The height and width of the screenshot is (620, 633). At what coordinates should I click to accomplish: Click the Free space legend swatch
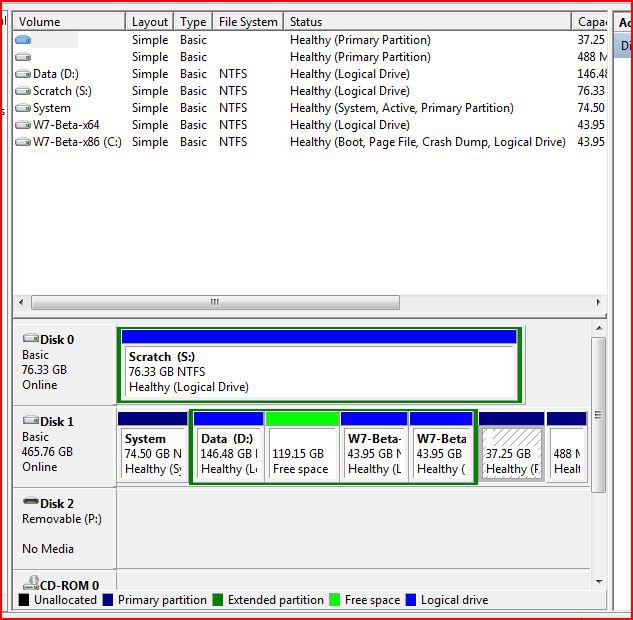[335, 600]
